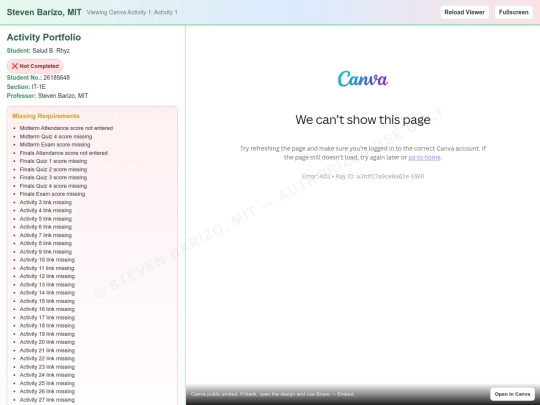540x405 pixels.
Task: Select 'Activity 26 link missing'
Action: [x=47, y=392]
